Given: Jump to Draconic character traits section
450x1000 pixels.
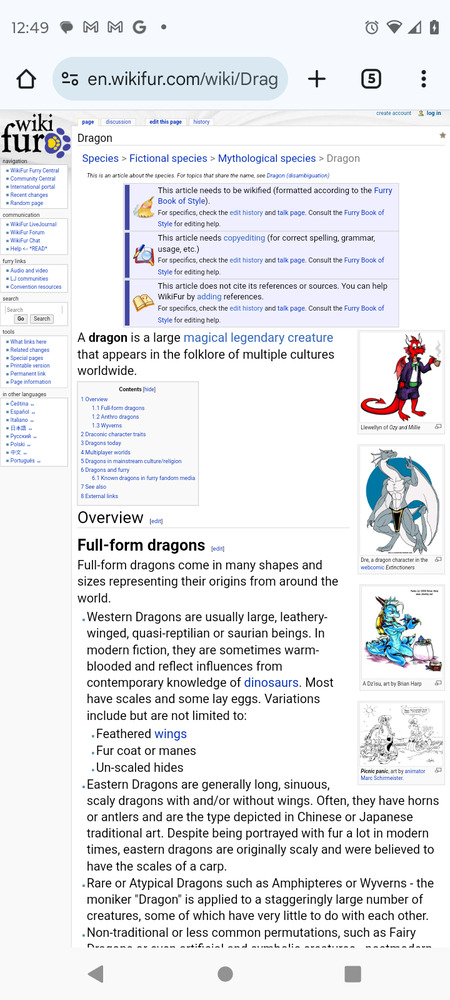Looking at the screenshot, I should 115,434.
